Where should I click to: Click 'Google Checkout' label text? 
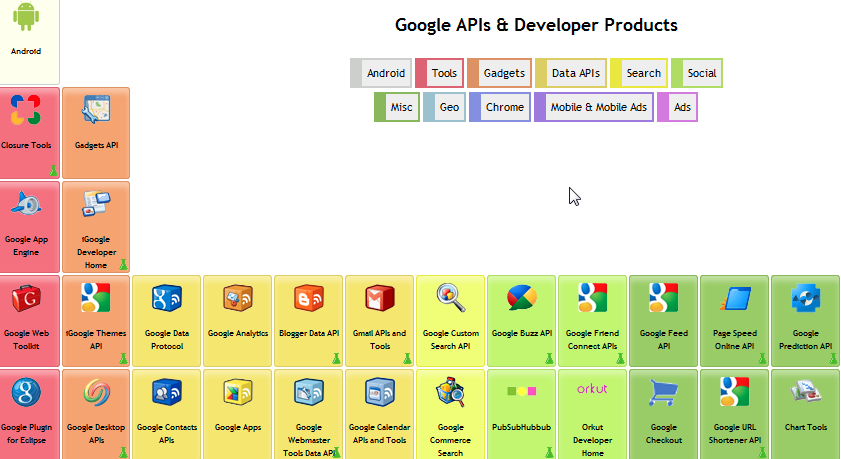click(664, 434)
